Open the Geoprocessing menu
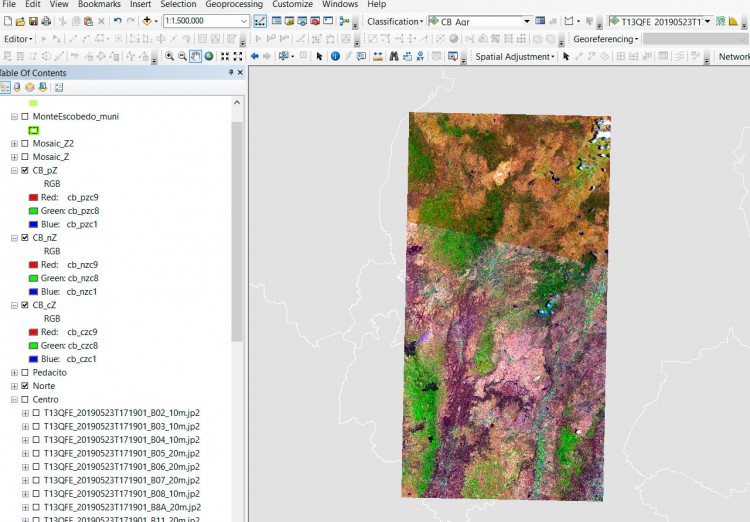 tap(234, 4)
